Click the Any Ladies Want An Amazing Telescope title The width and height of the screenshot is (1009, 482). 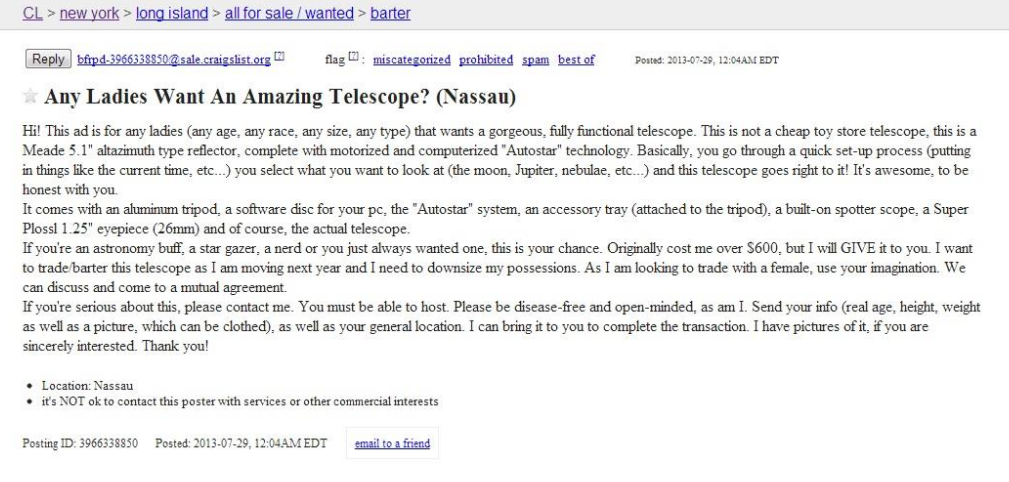click(x=280, y=97)
